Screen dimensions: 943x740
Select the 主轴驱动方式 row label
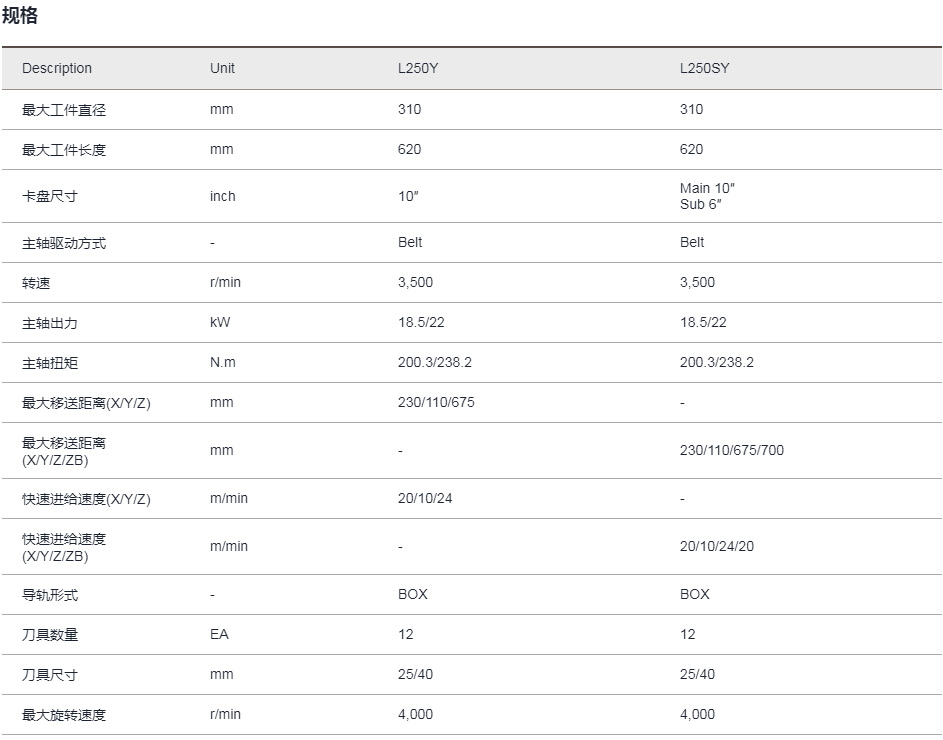[64, 243]
